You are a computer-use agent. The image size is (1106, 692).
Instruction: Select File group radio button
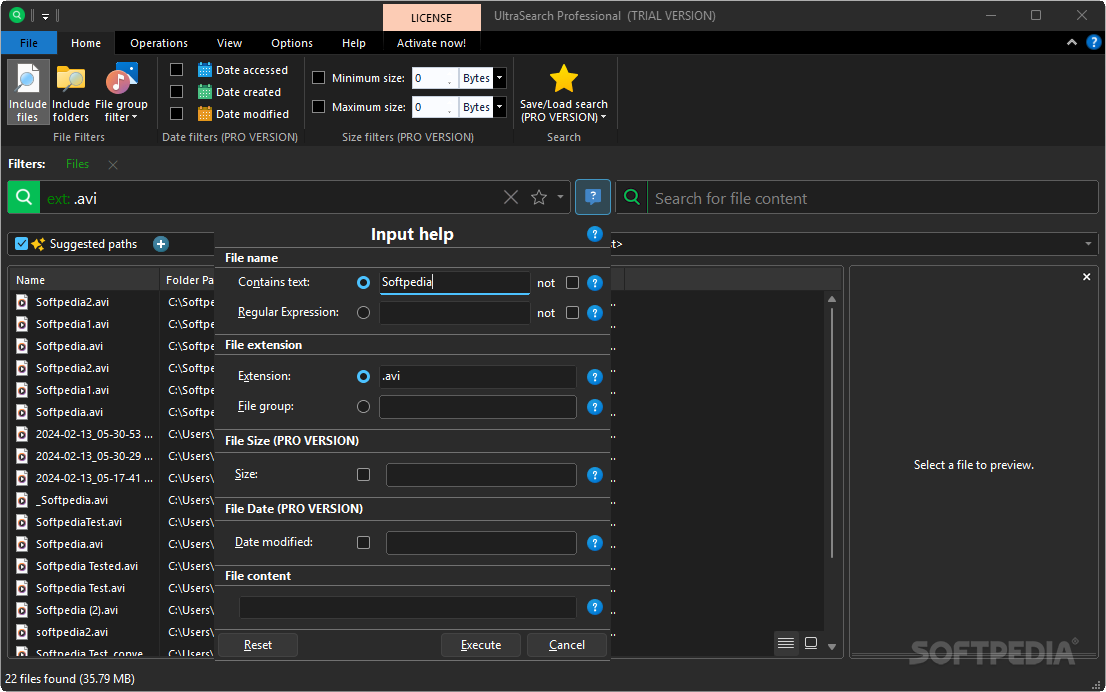[x=363, y=407]
